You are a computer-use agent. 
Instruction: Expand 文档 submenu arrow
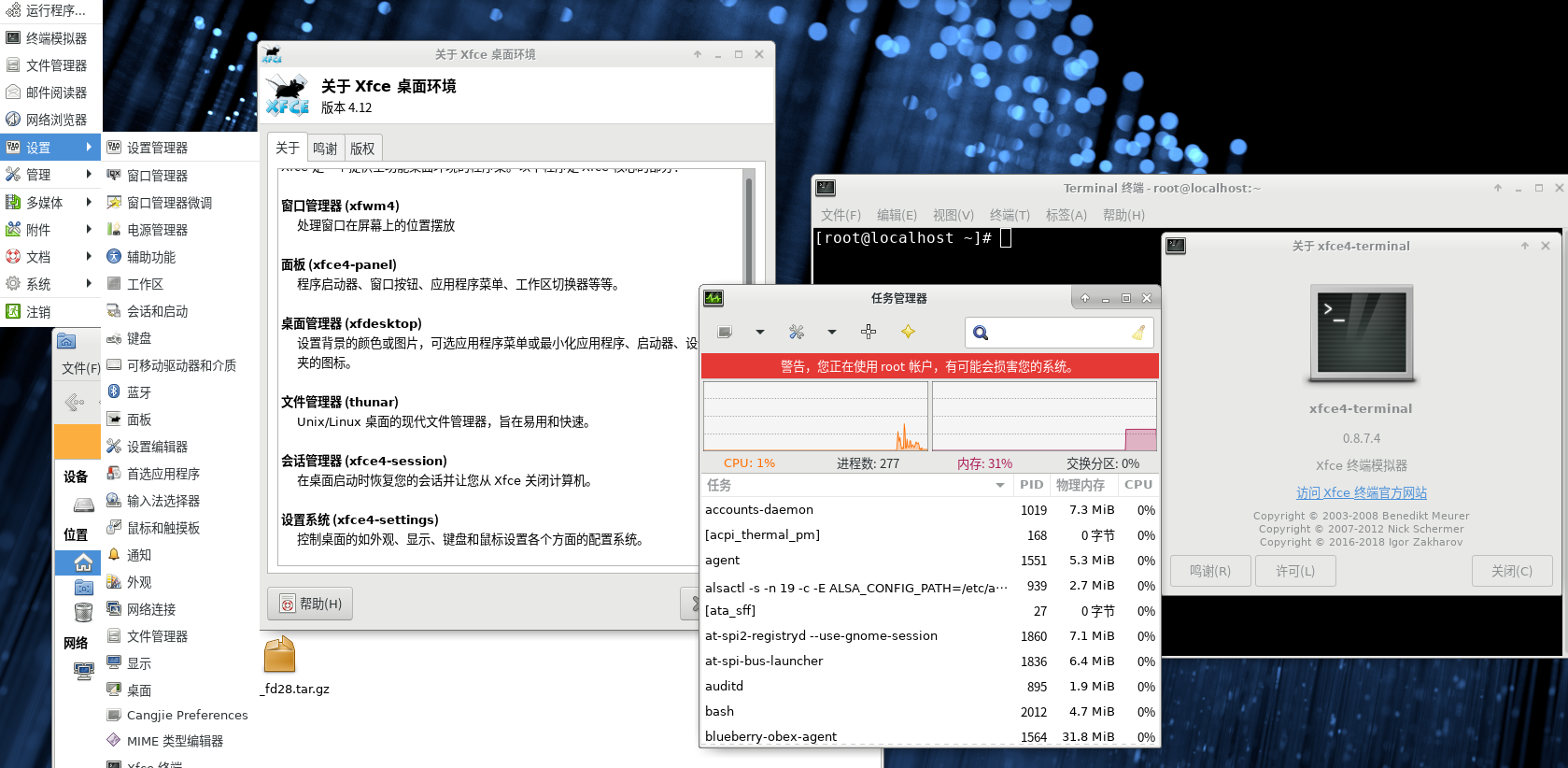coord(89,256)
